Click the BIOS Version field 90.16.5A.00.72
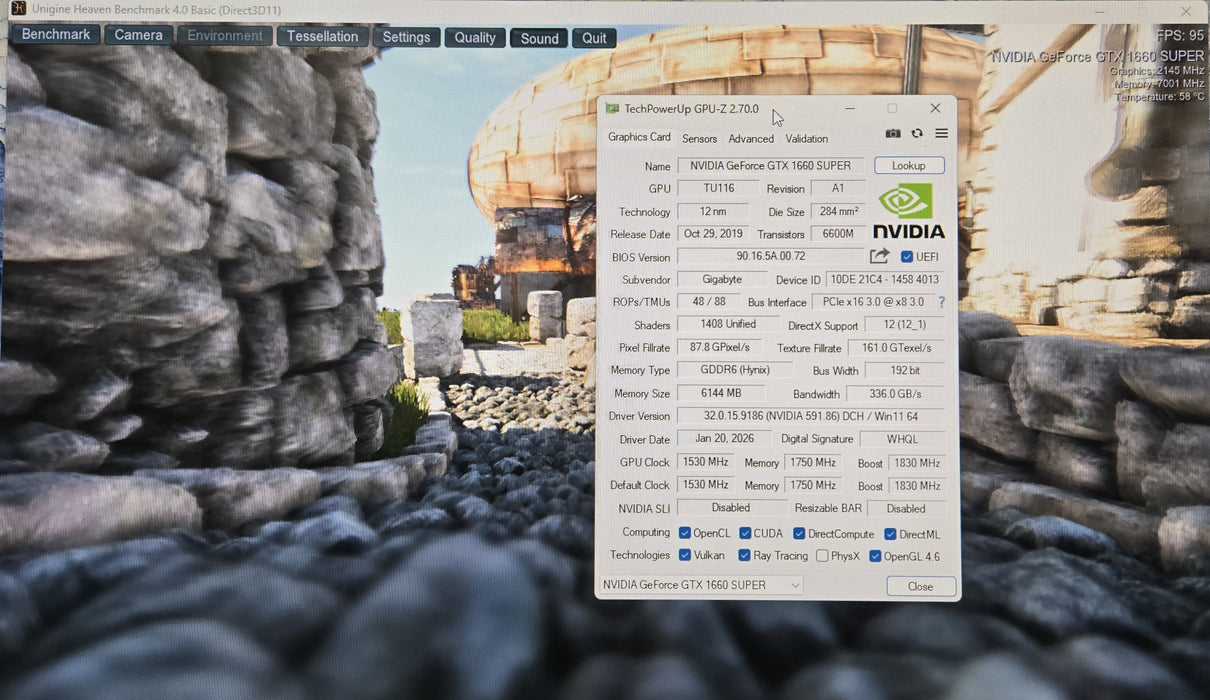The width and height of the screenshot is (1210, 700). [771, 257]
